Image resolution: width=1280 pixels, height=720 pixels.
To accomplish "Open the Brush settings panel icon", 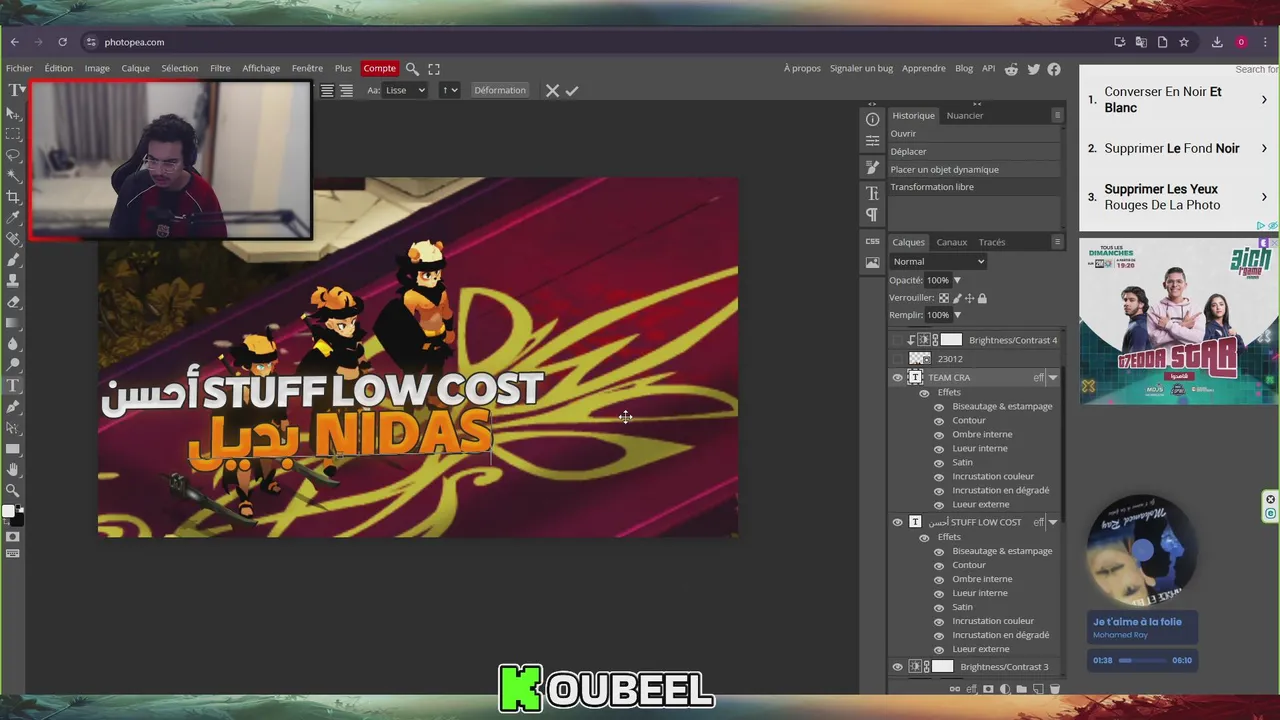I will 872,167.
